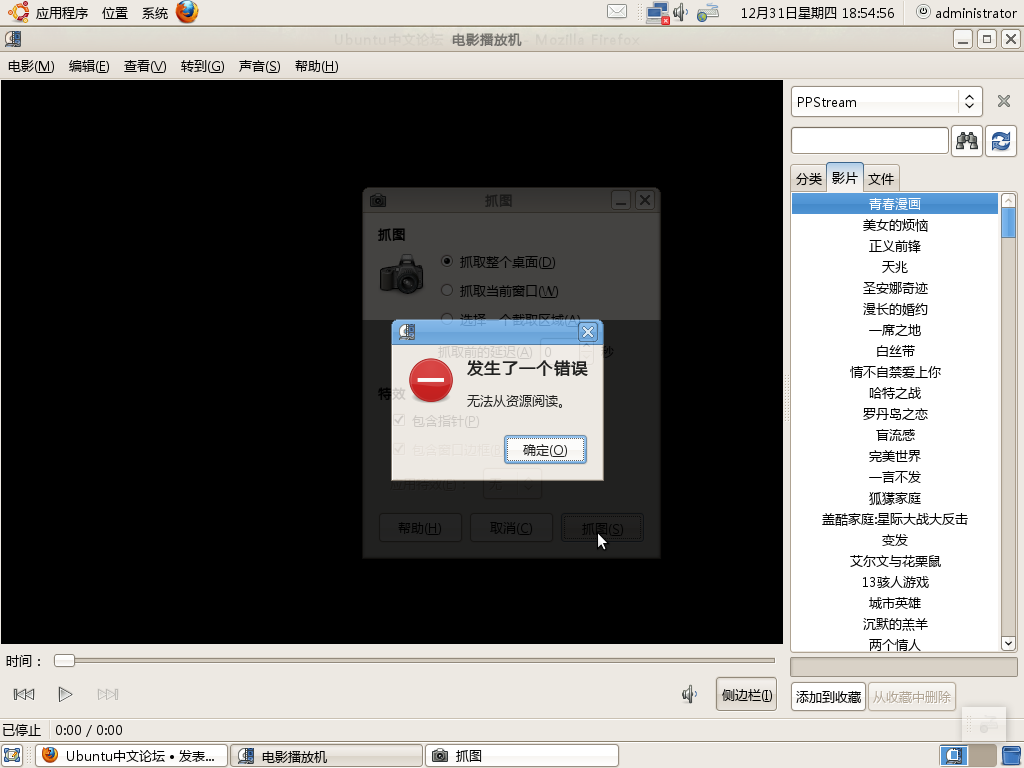Click the time seek slider handle
Viewport: 1024px width, 768px height.
click(64, 661)
